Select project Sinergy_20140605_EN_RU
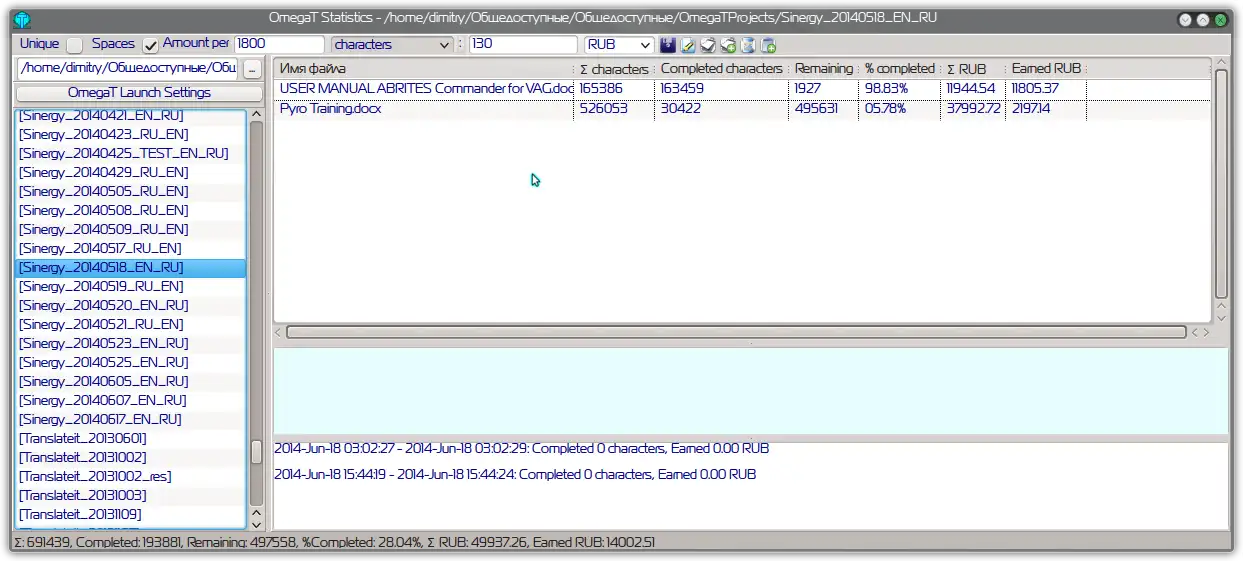 coord(131,381)
